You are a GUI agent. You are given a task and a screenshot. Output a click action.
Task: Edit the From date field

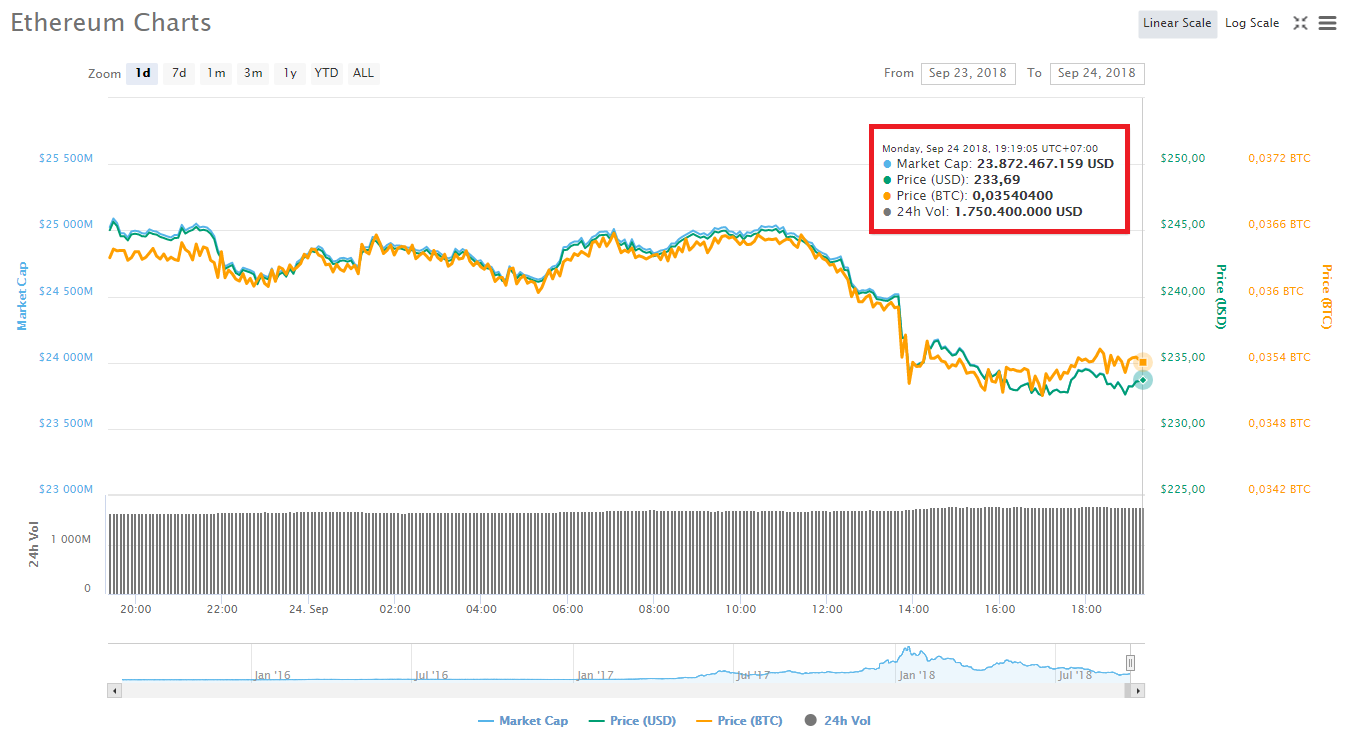tap(968, 73)
